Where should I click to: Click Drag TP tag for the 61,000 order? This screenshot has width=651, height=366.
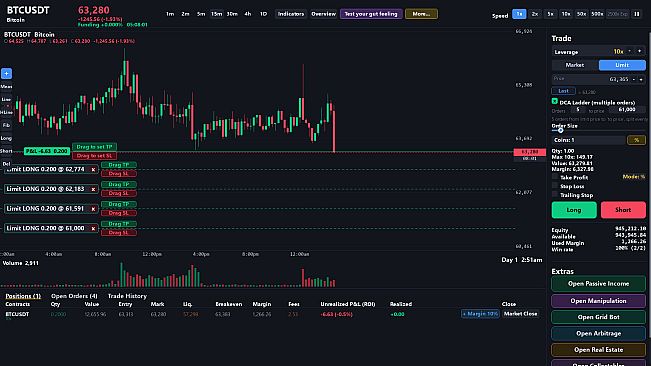coord(119,224)
